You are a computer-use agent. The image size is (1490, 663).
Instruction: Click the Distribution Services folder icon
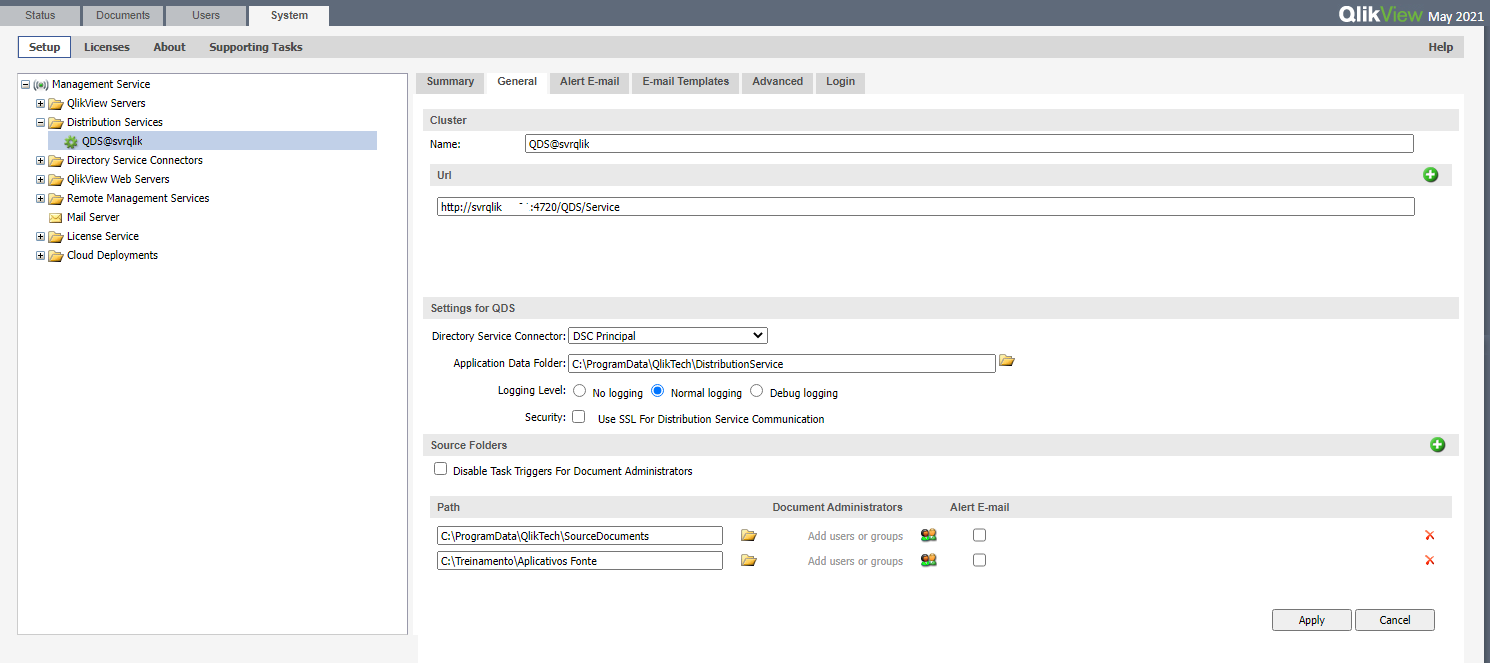tap(56, 123)
